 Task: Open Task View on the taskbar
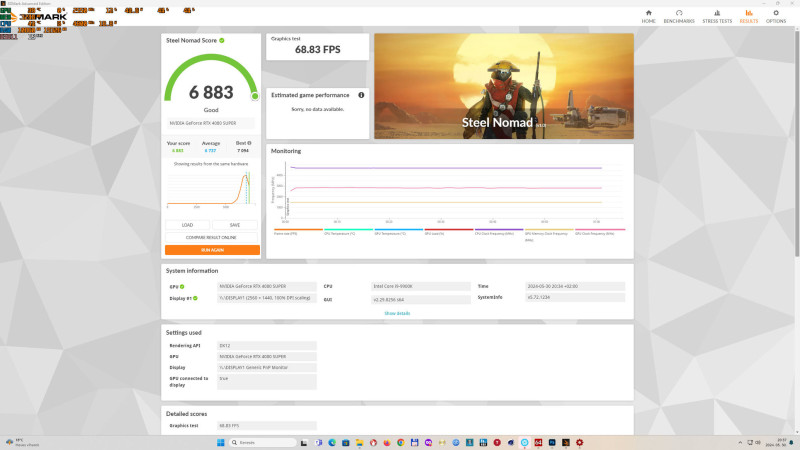(x=304, y=442)
